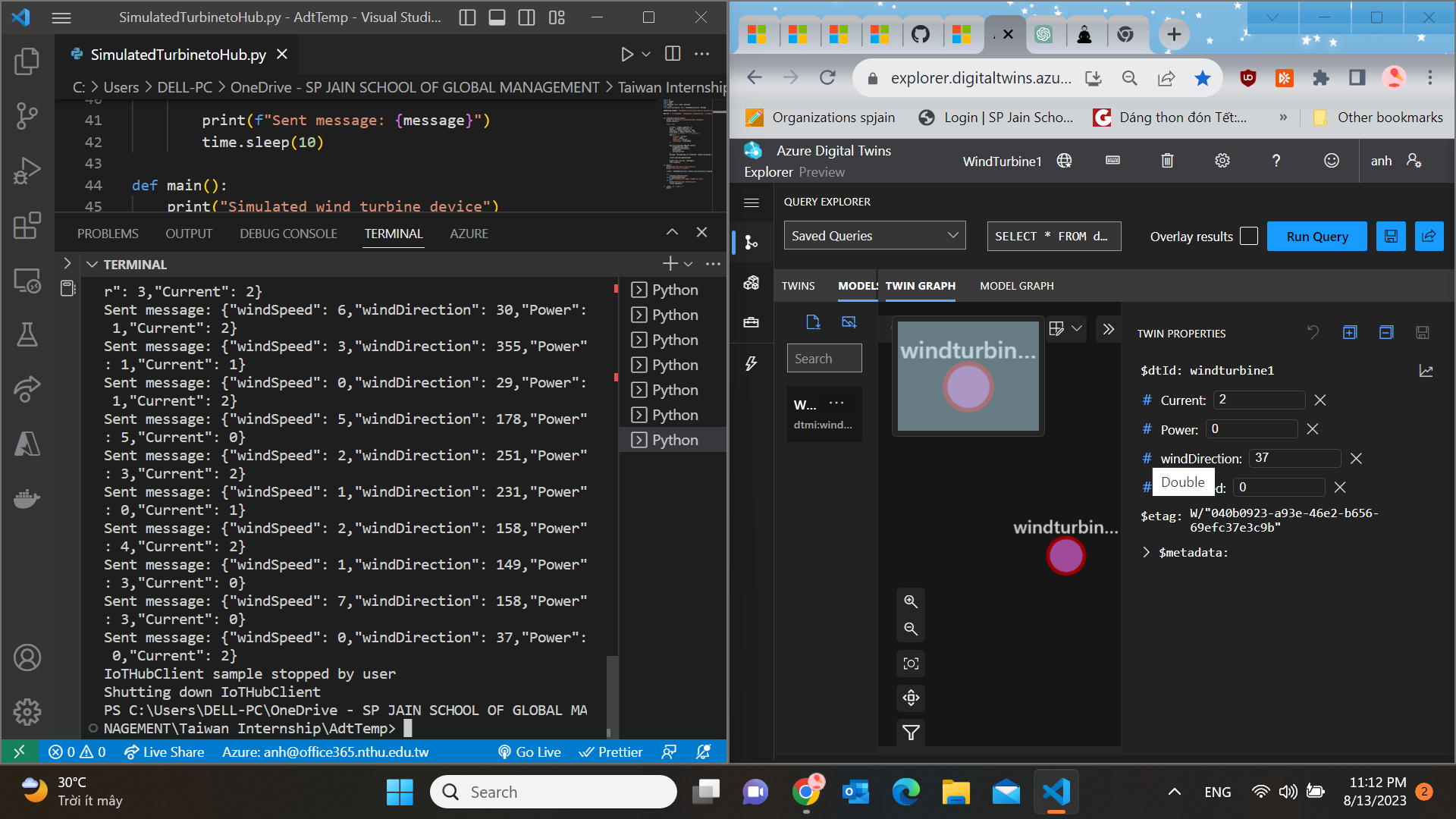Split the VS Code editor right

(673, 54)
